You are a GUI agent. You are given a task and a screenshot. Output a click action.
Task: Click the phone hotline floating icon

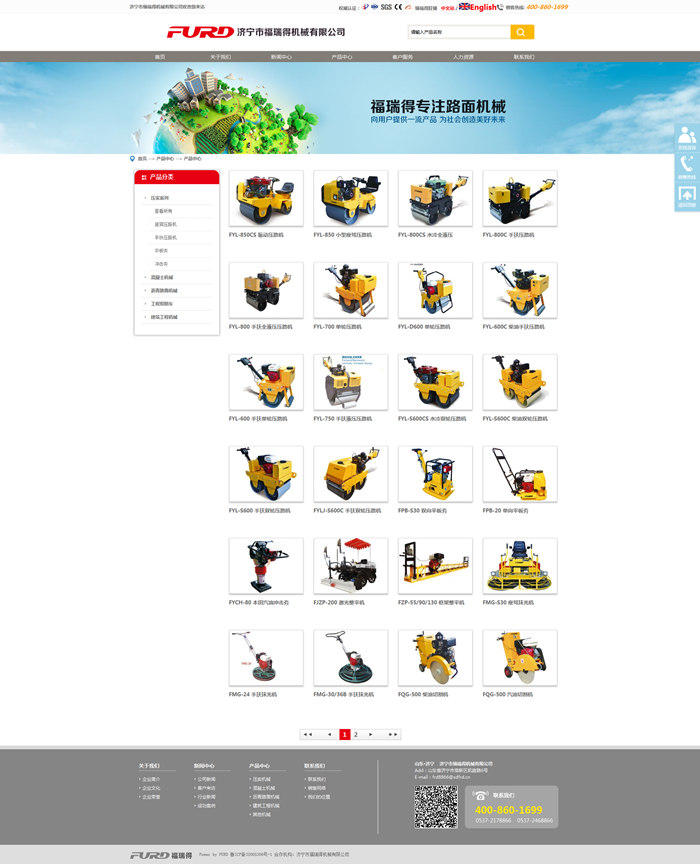point(687,167)
